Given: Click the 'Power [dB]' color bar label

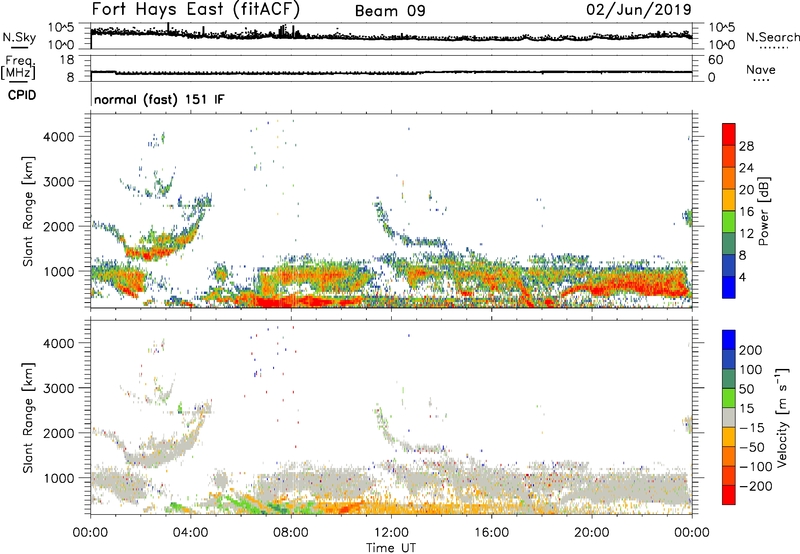Looking at the screenshot, I should click(764, 211).
